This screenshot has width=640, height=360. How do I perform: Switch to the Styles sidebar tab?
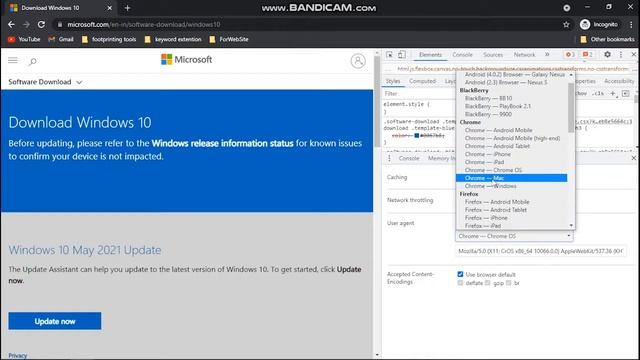(393, 81)
